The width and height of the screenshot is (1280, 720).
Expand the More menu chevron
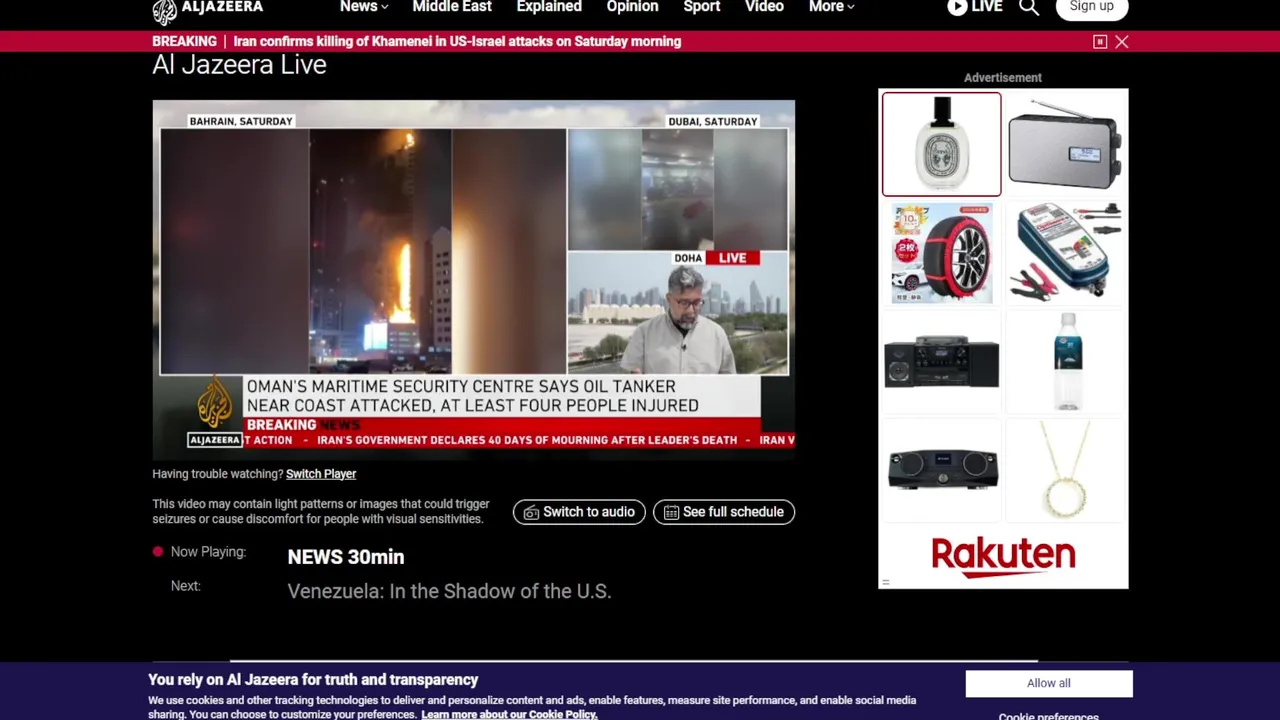(x=851, y=7)
